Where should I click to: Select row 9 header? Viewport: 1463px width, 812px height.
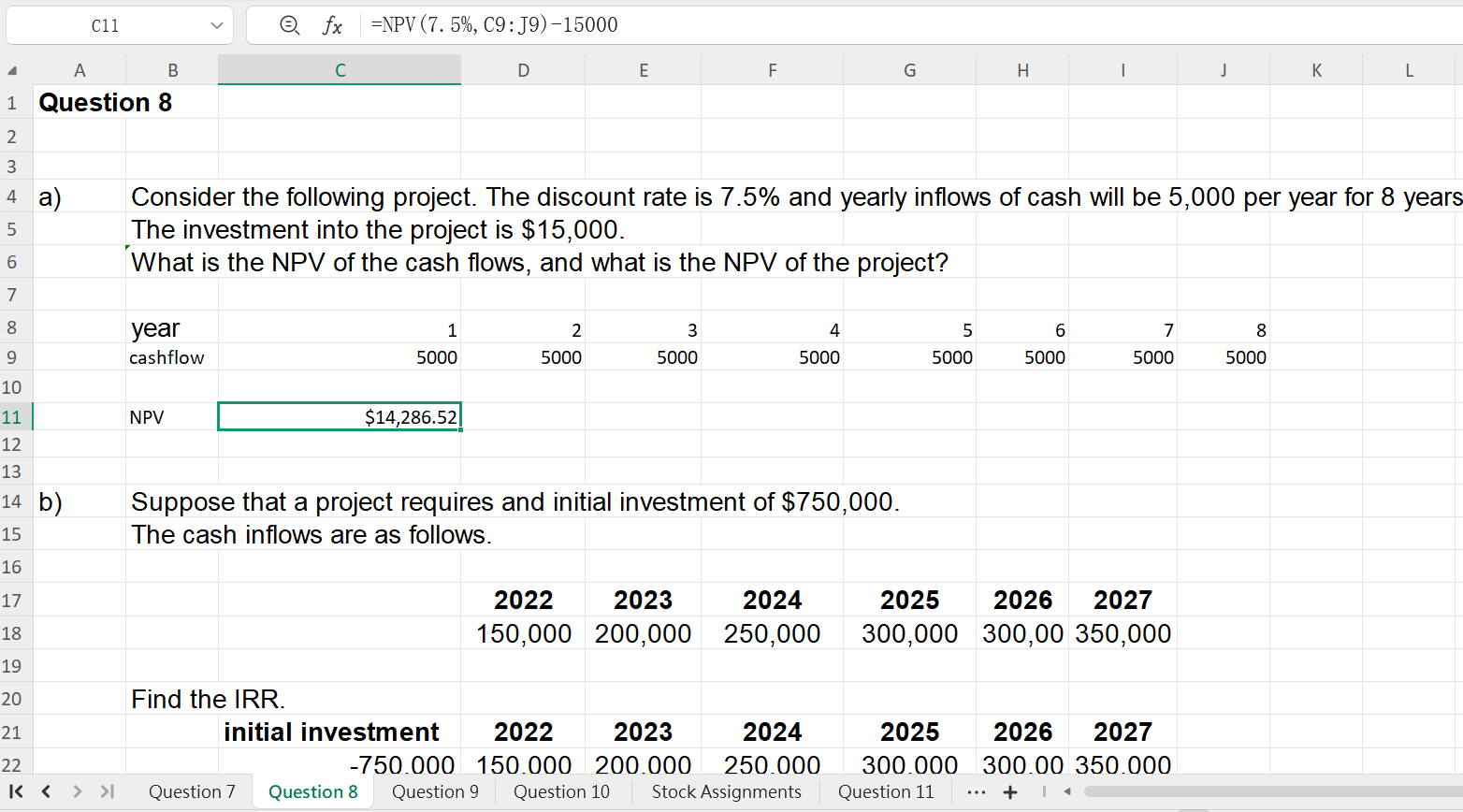tap(12, 357)
